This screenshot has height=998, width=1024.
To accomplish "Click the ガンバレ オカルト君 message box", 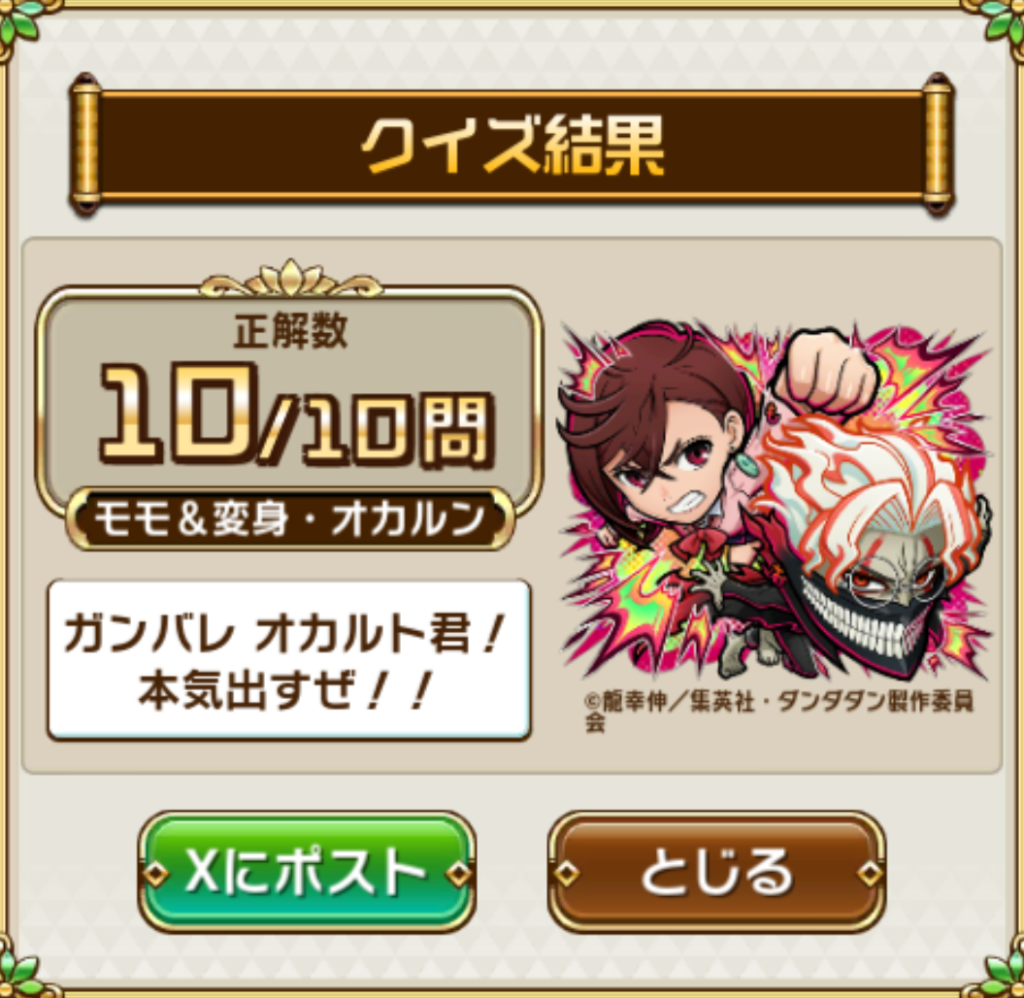I will [x=289, y=660].
